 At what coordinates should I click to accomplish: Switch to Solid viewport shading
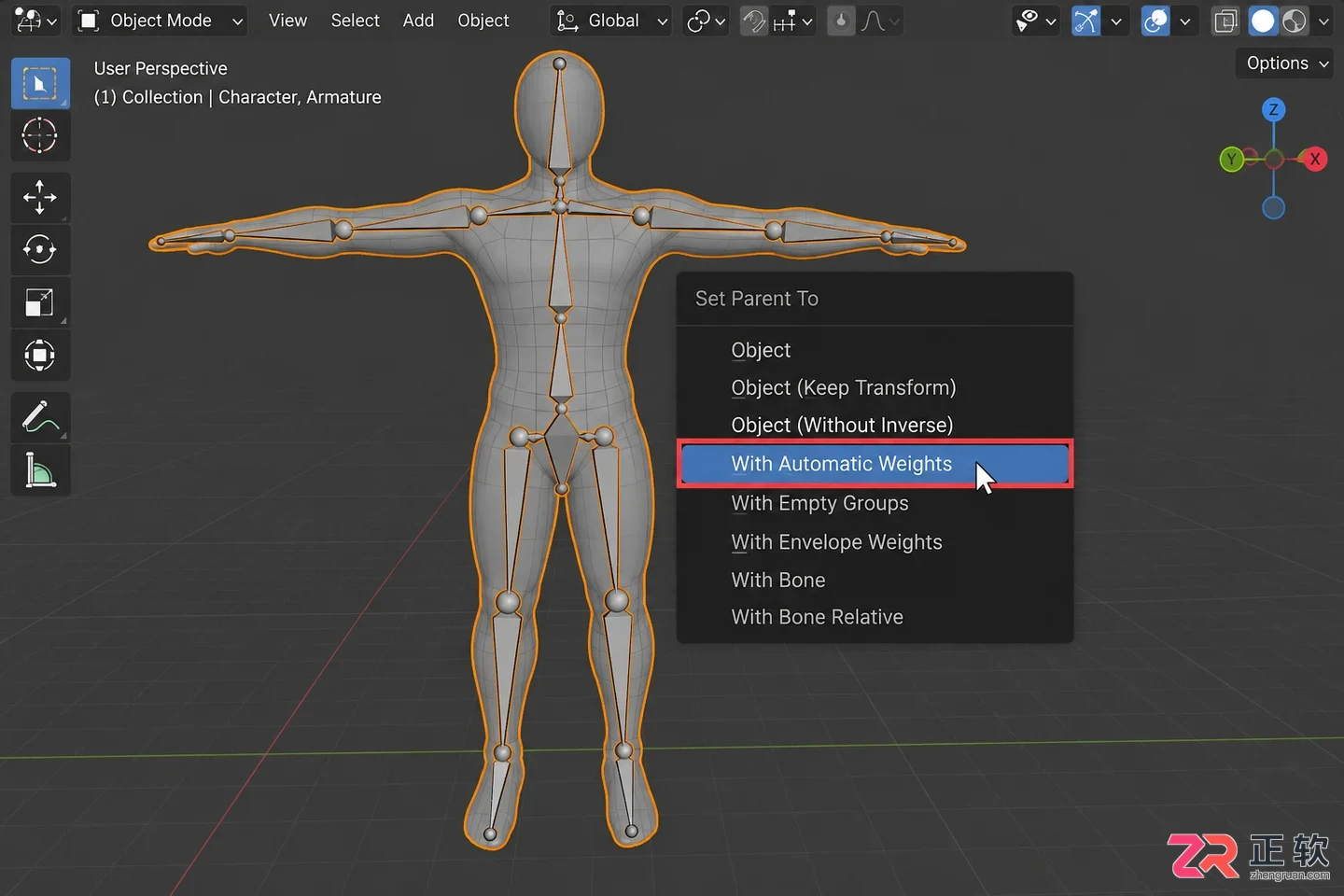[x=1263, y=21]
